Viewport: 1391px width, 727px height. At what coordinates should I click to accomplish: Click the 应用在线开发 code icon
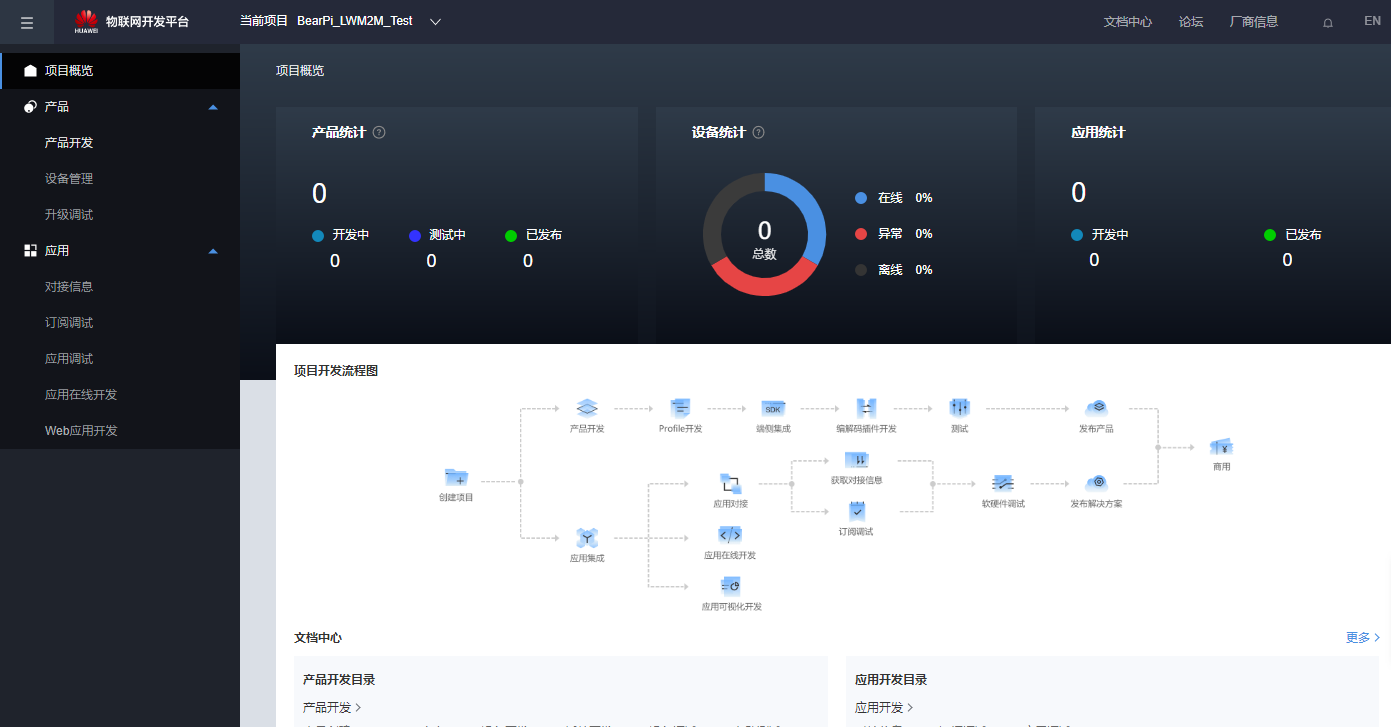[x=730, y=534]
